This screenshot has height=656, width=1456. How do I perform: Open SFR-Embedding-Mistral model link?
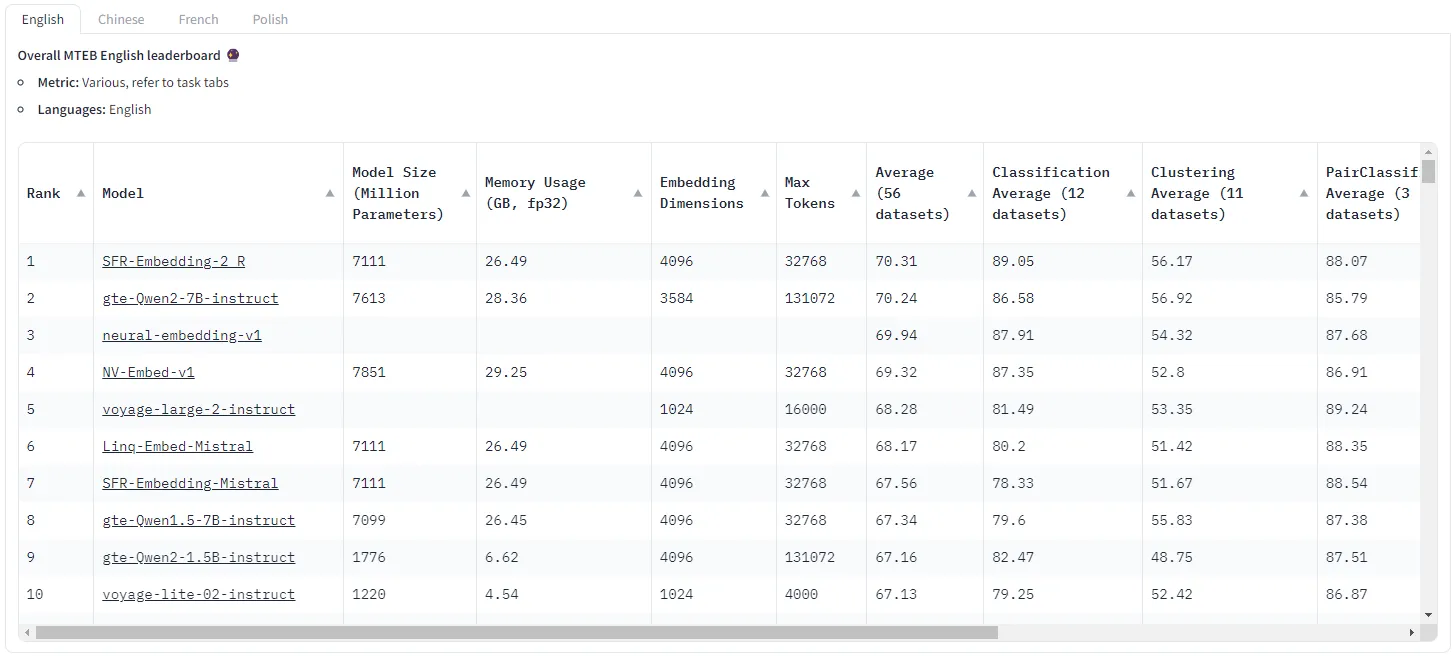pos(190,483)
